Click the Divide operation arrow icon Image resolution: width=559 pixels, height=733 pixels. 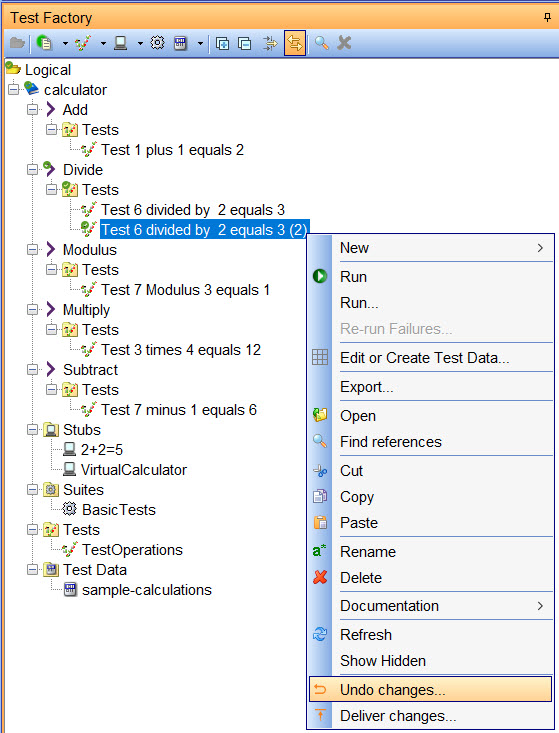(x=49, y=169)
